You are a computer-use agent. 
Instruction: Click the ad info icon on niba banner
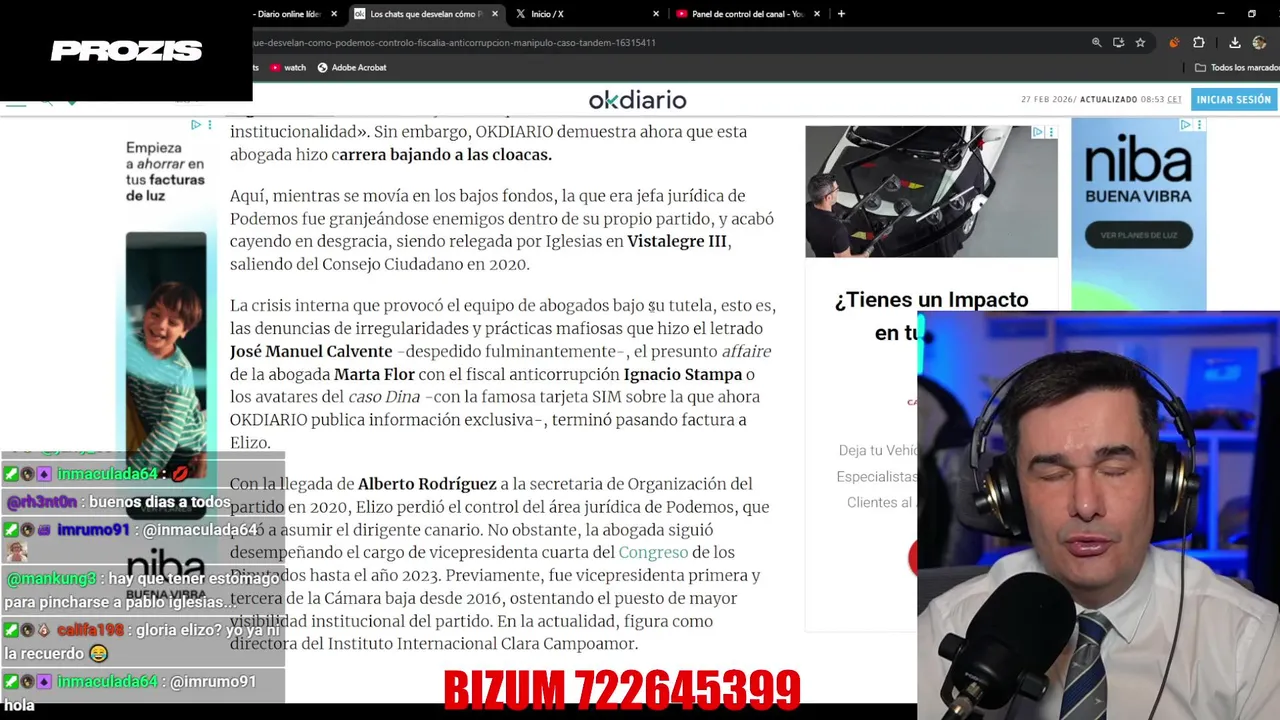(x=1185, y=125)
